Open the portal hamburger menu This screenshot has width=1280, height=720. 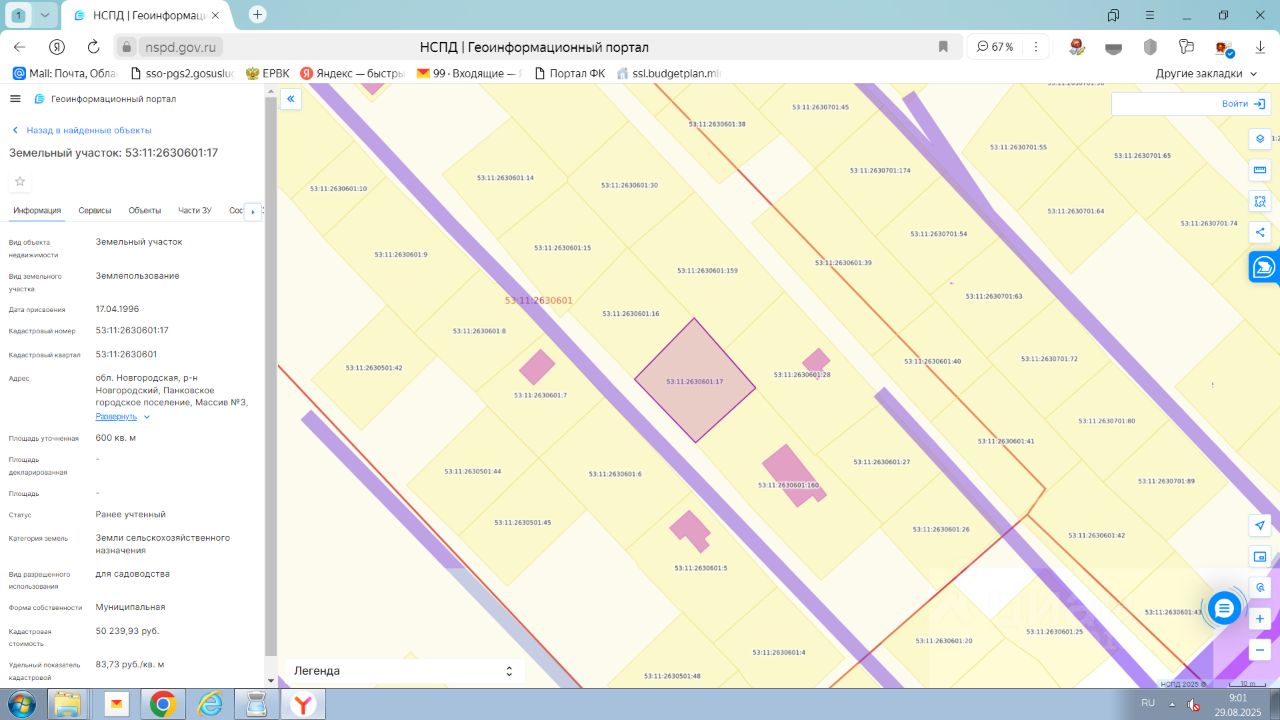[15, 99]
